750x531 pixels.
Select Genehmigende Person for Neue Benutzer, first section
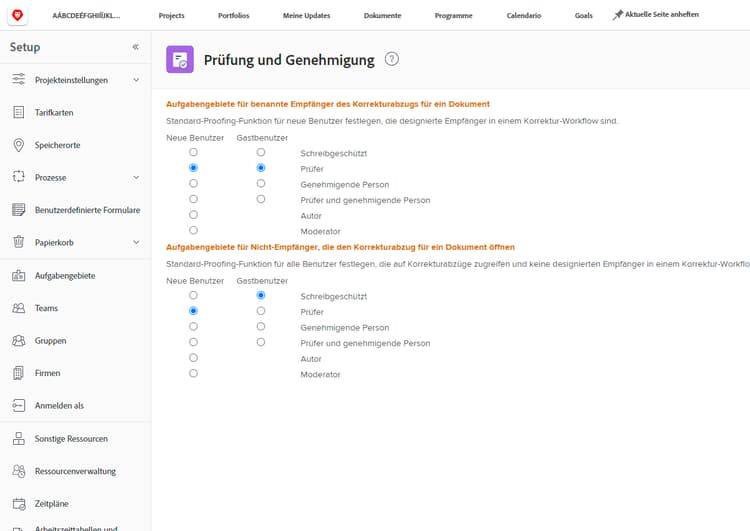click(193, 184)
